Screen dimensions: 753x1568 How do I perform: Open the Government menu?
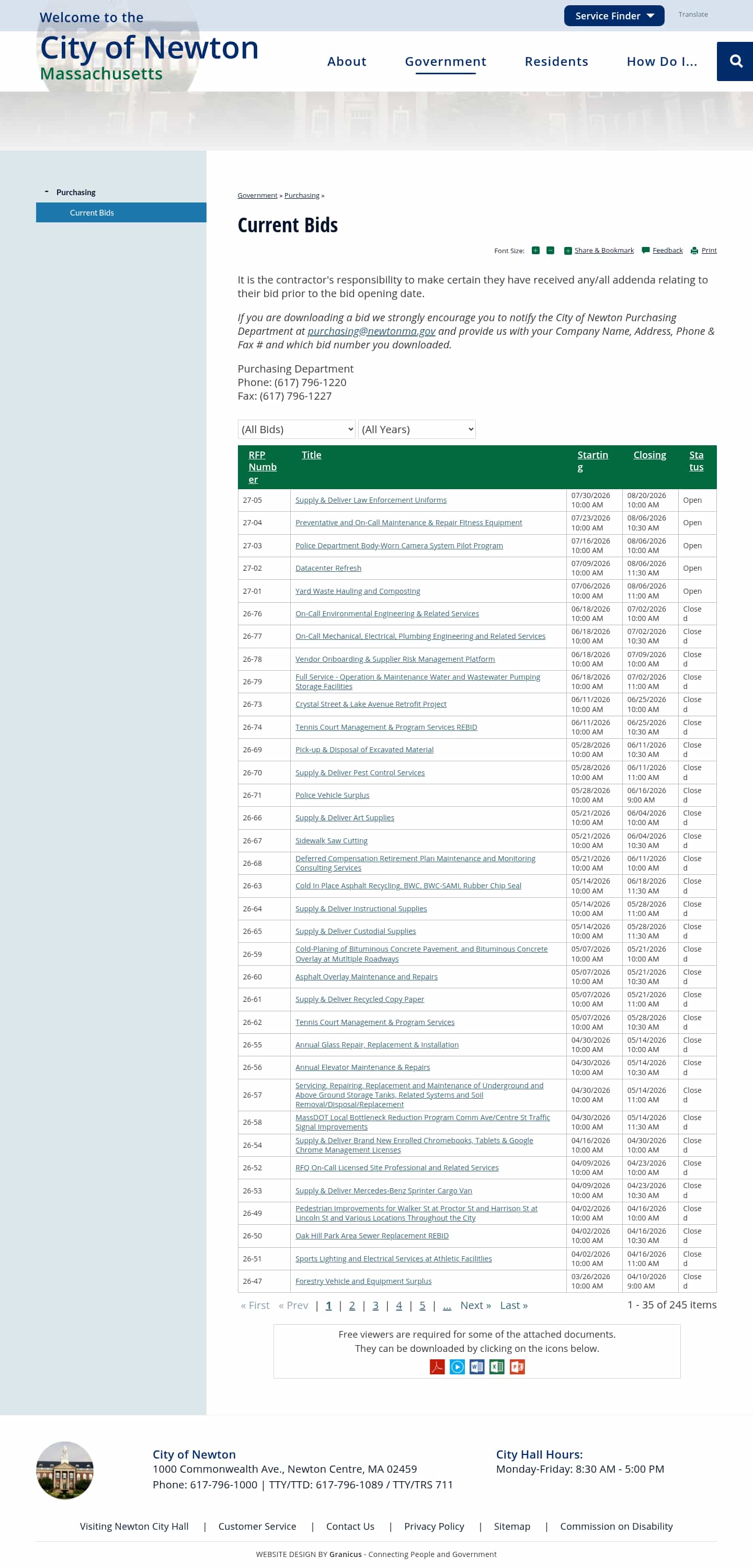coord(446,62)
